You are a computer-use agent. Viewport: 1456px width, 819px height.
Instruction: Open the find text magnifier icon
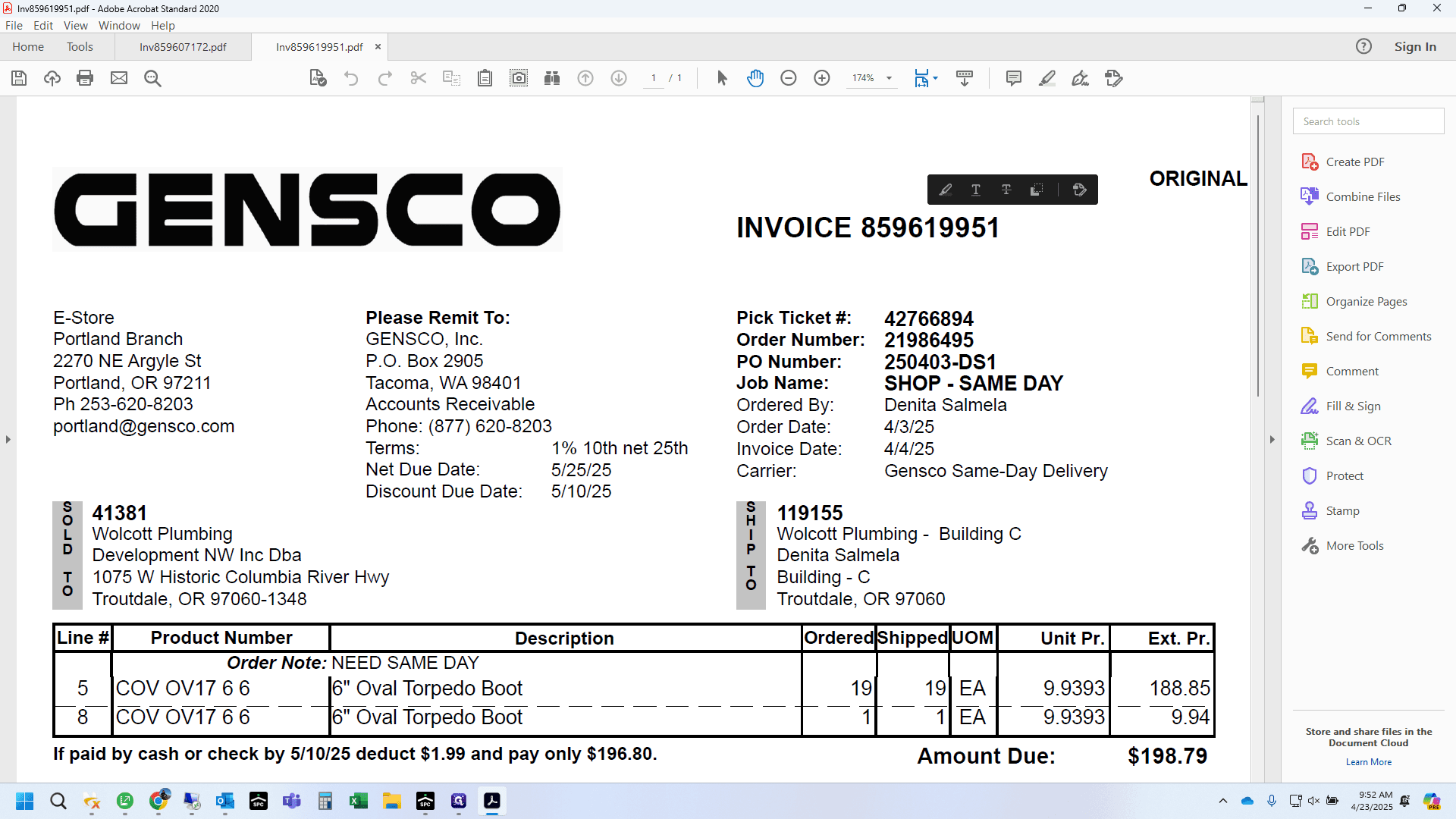(152, 78)
